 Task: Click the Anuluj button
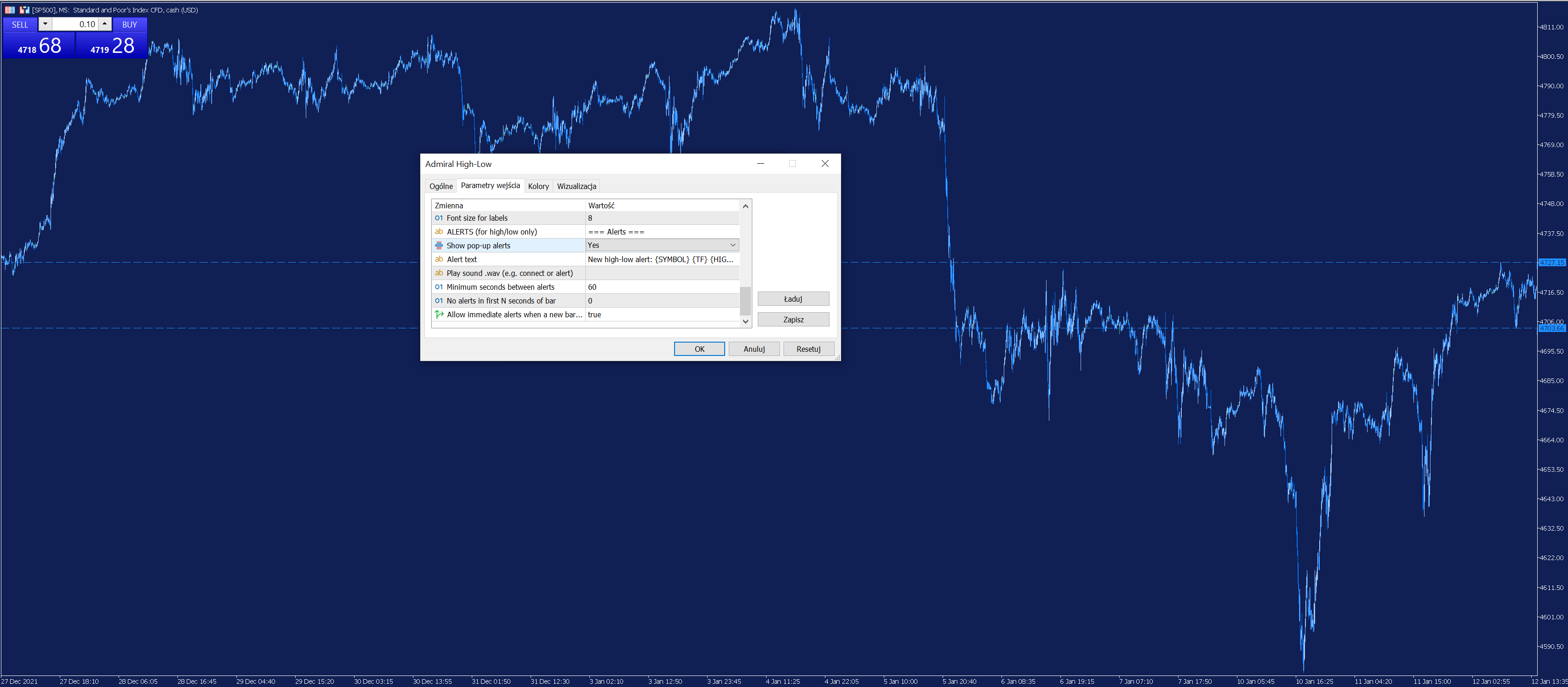click(x=754, y=349)
